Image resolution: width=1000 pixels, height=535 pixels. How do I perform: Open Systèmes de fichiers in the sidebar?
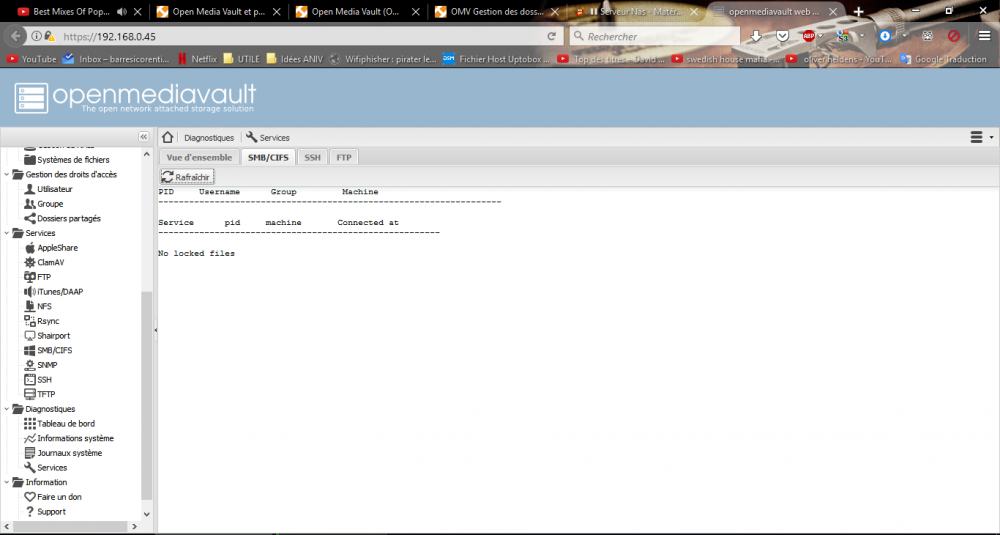66,159
